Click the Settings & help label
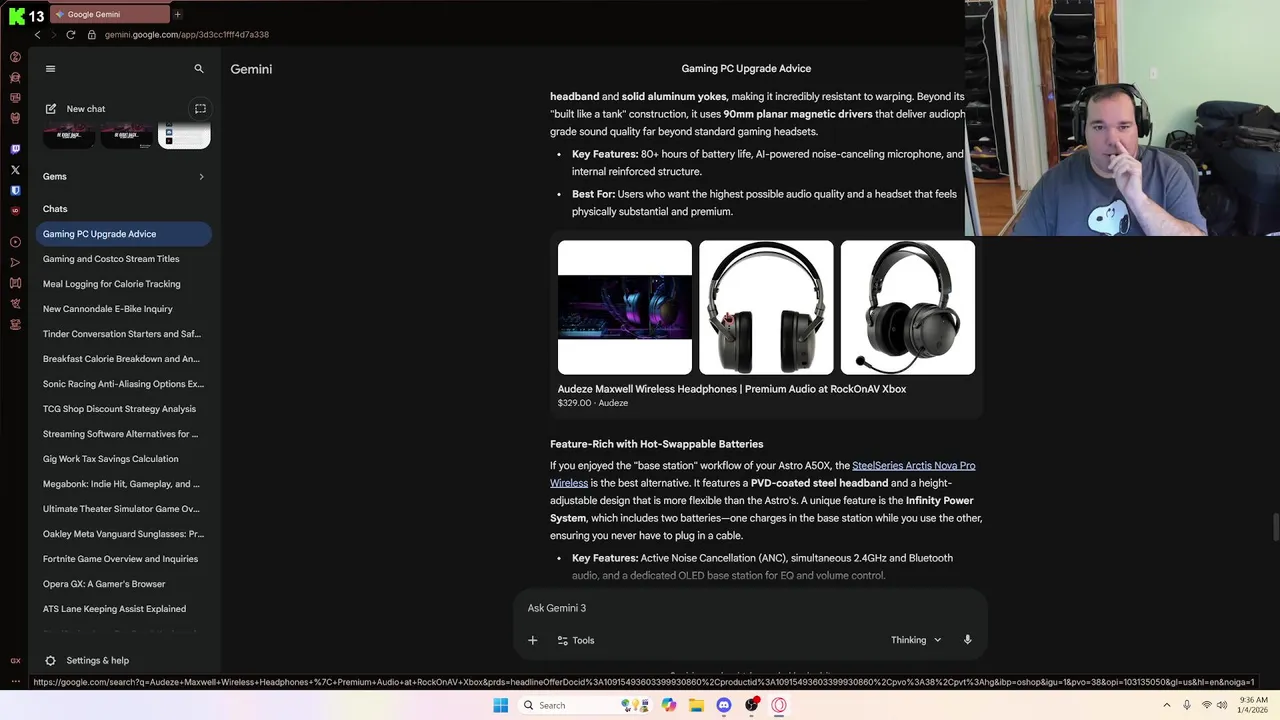This screenshot has width=1280, height=720. click(97, 661)
